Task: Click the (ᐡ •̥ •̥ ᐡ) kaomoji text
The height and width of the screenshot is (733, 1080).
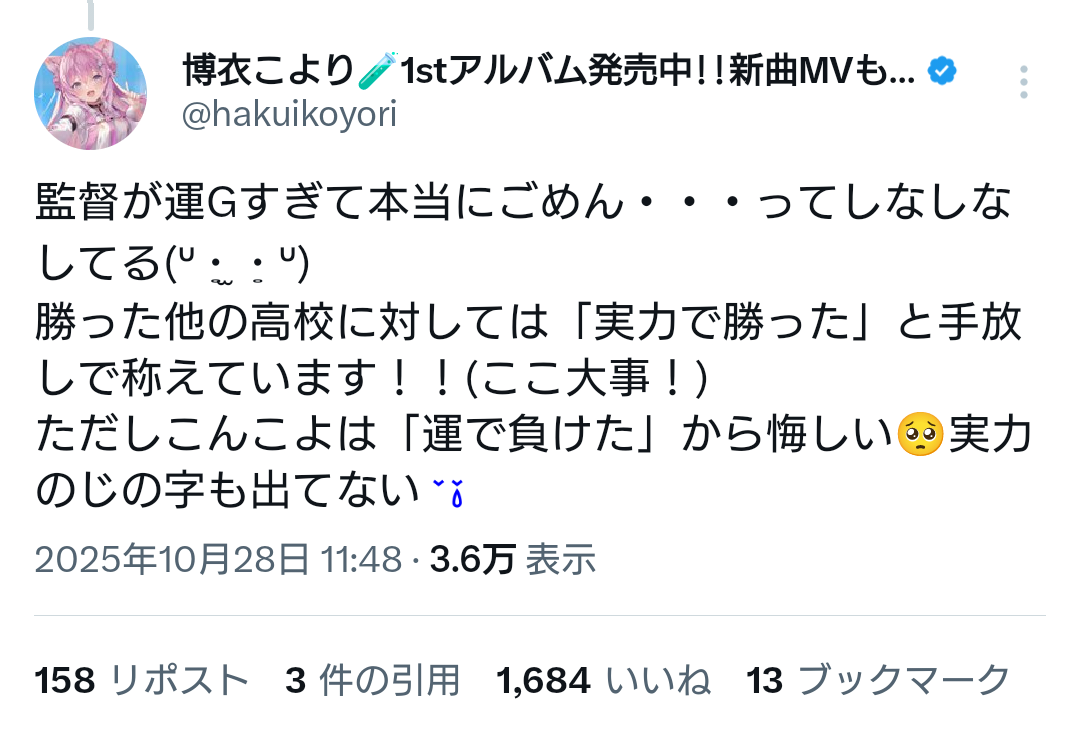Action: click(236, 264)
